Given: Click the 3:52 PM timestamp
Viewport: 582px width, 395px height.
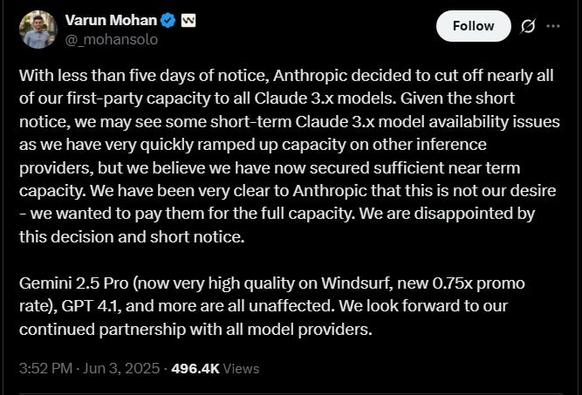Looking at the screenshot, I should 46,369.
